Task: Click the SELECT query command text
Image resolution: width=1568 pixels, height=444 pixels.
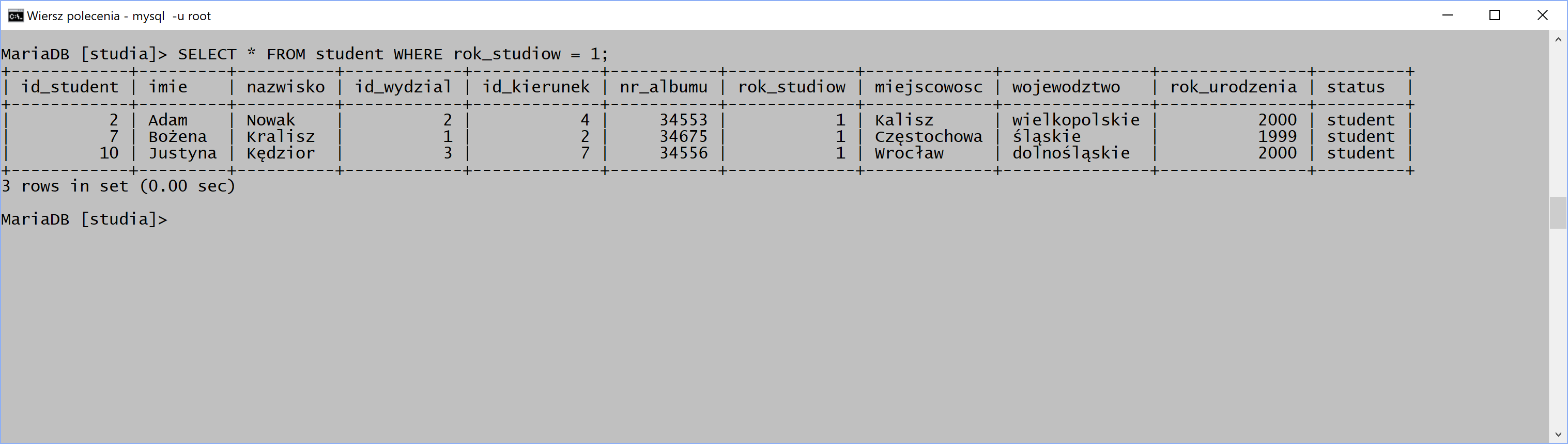Action: coord(393,54)
